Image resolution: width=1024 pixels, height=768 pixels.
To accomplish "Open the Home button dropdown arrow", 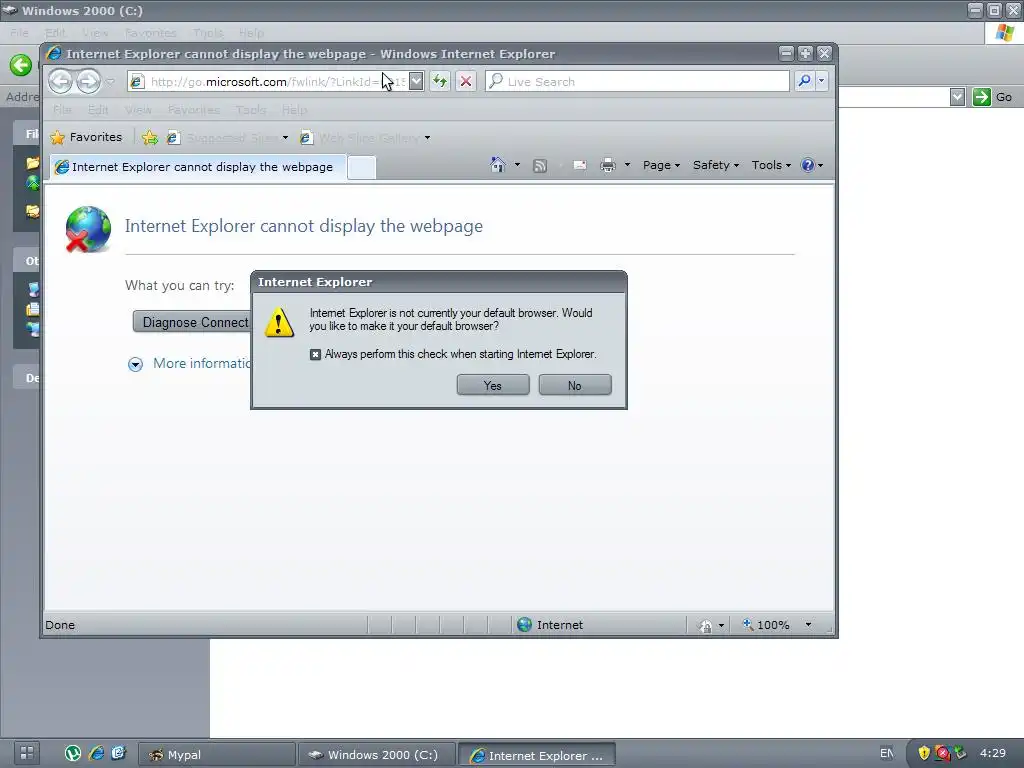I will tap(517, 165).
